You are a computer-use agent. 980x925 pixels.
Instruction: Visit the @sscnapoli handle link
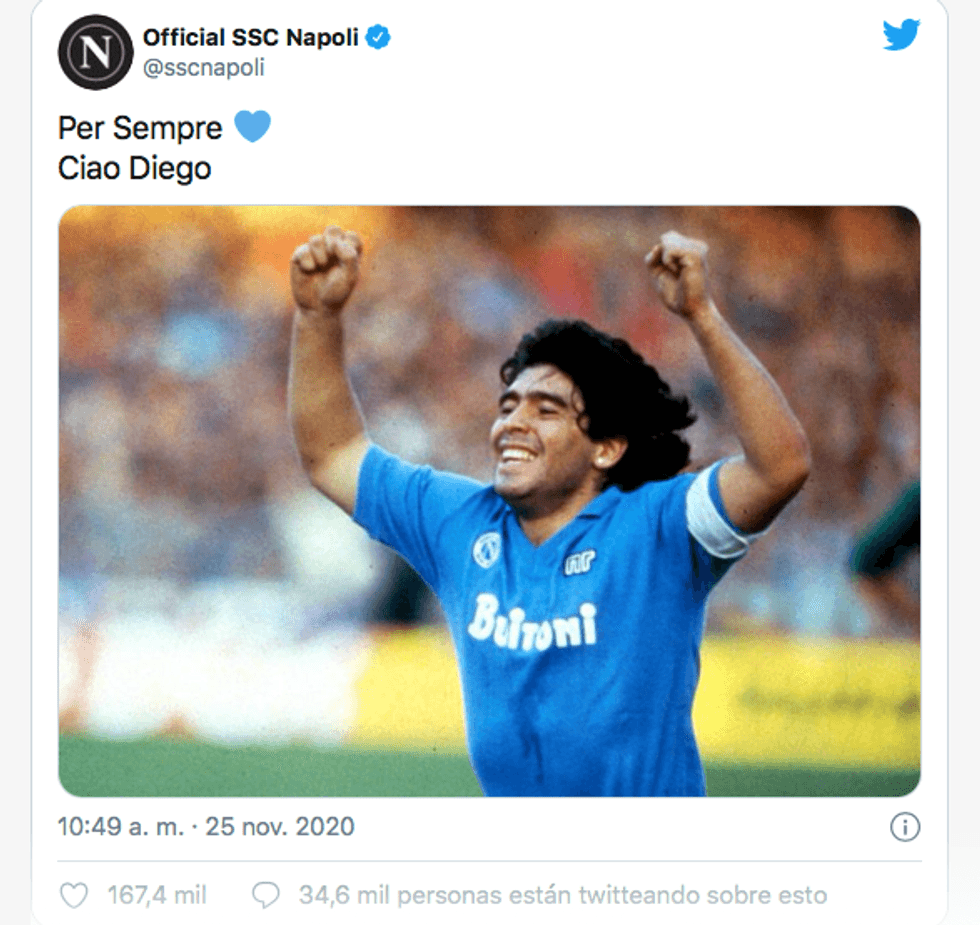(204, 68)
